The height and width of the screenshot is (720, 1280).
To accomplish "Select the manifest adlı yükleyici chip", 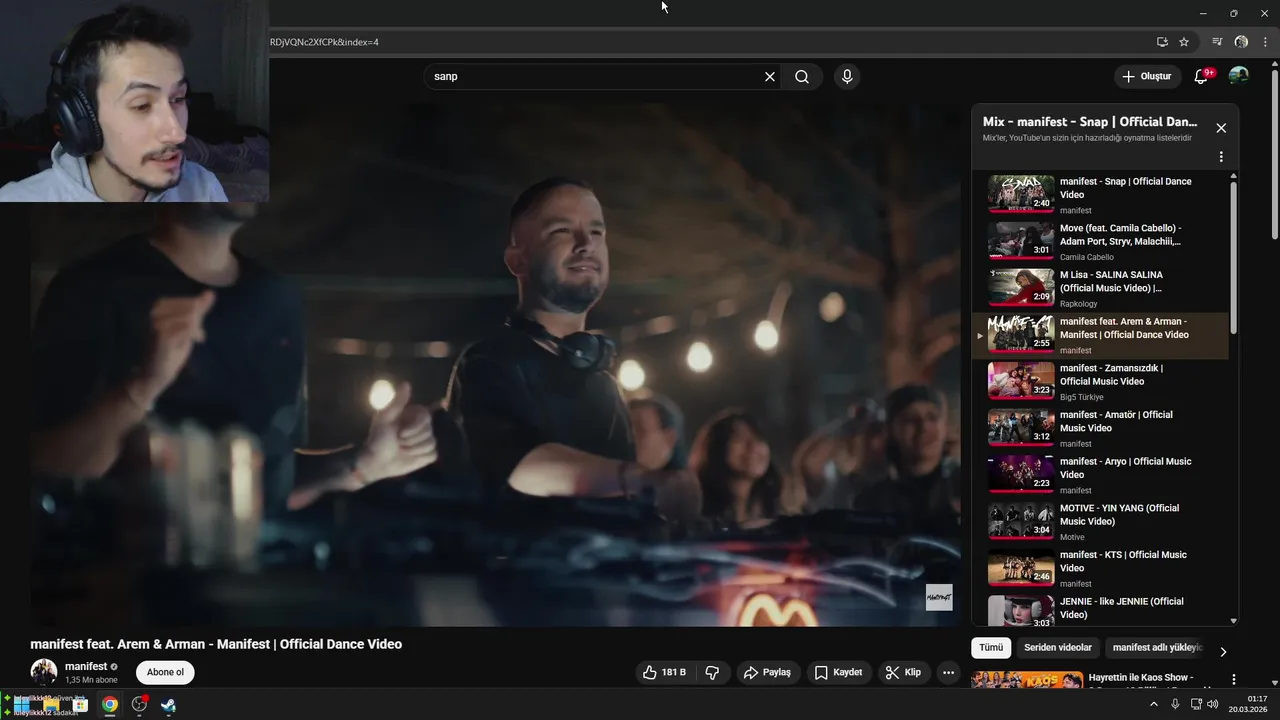I will pyautogui.click(x=1157, y=648).
